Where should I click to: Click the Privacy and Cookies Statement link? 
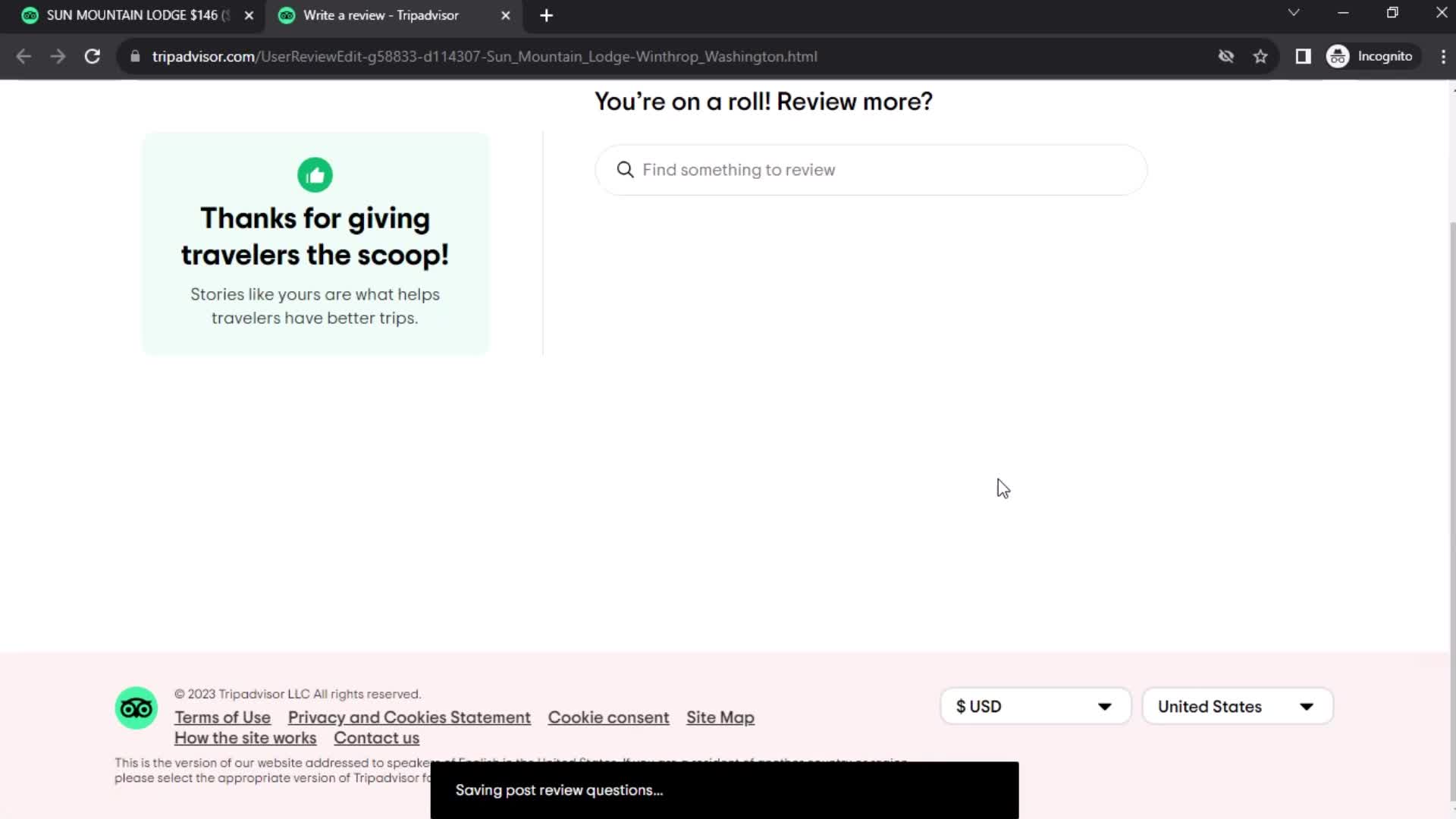tap(408, 717)
